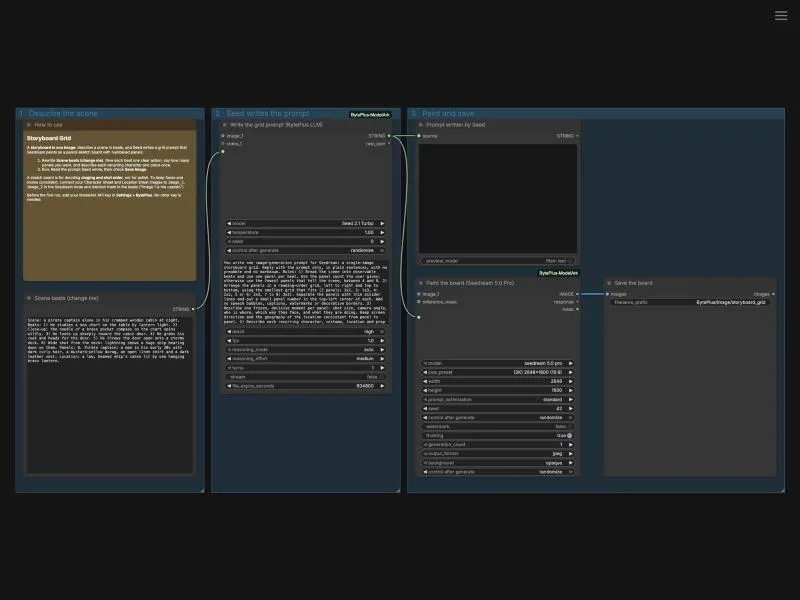This screenshot has height=600, width=800.
Task: Select the '1 Describe the scene' group title
Action: [x=59, y=113]
